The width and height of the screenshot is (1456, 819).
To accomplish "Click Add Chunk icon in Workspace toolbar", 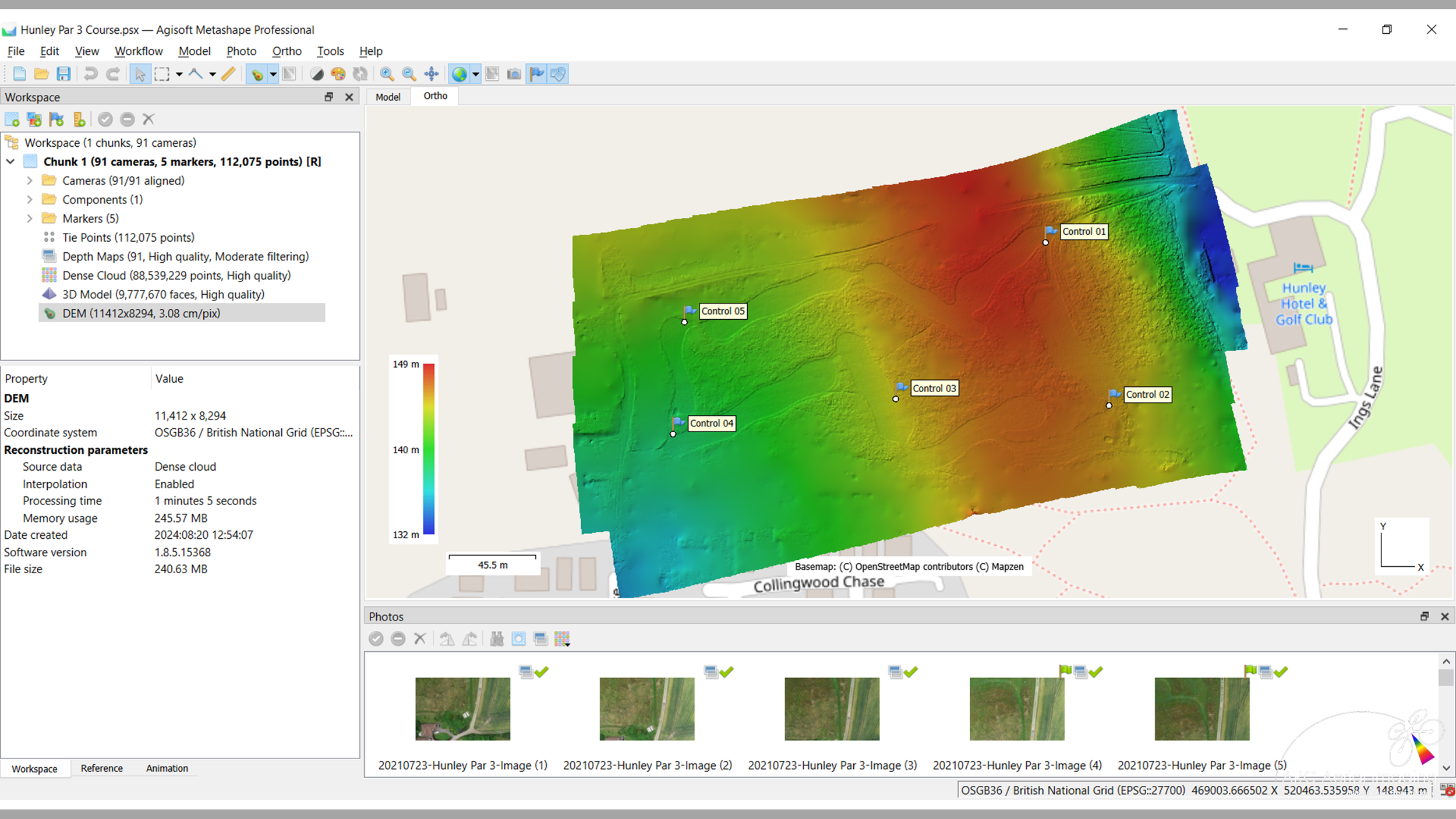I will coord(12,119).
